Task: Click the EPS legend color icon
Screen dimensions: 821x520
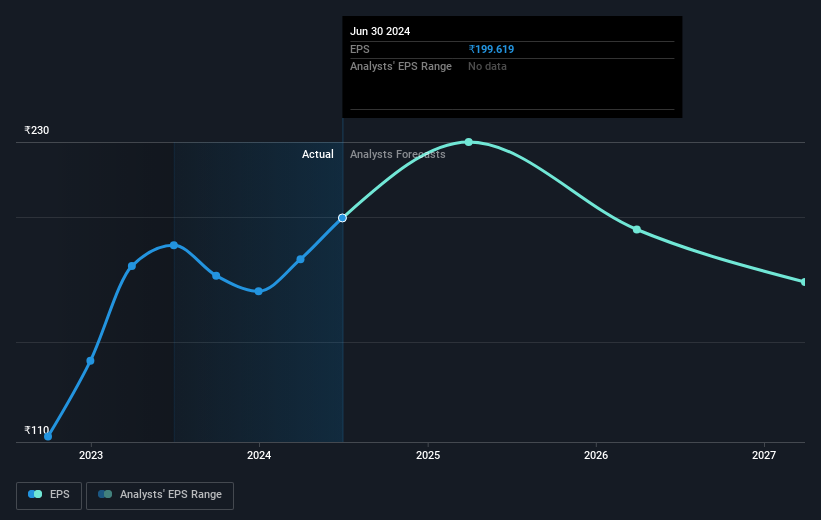Action: pyautogui.click(x=35, y=494)
